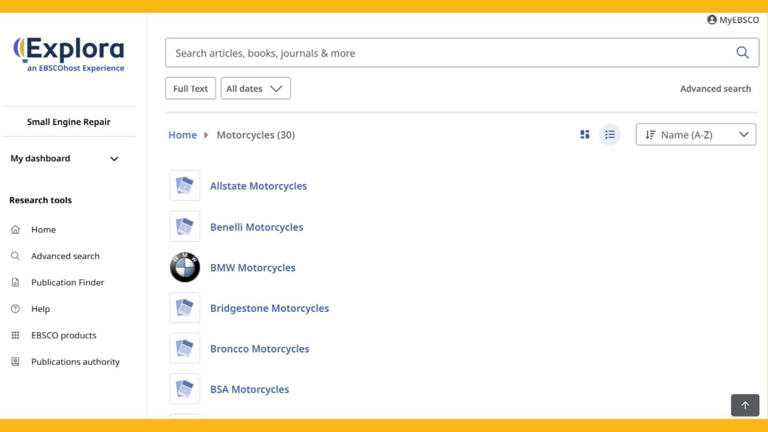Switch to grid view icon
The width and height of the screenshot is (768, 432).
point(584,134)
